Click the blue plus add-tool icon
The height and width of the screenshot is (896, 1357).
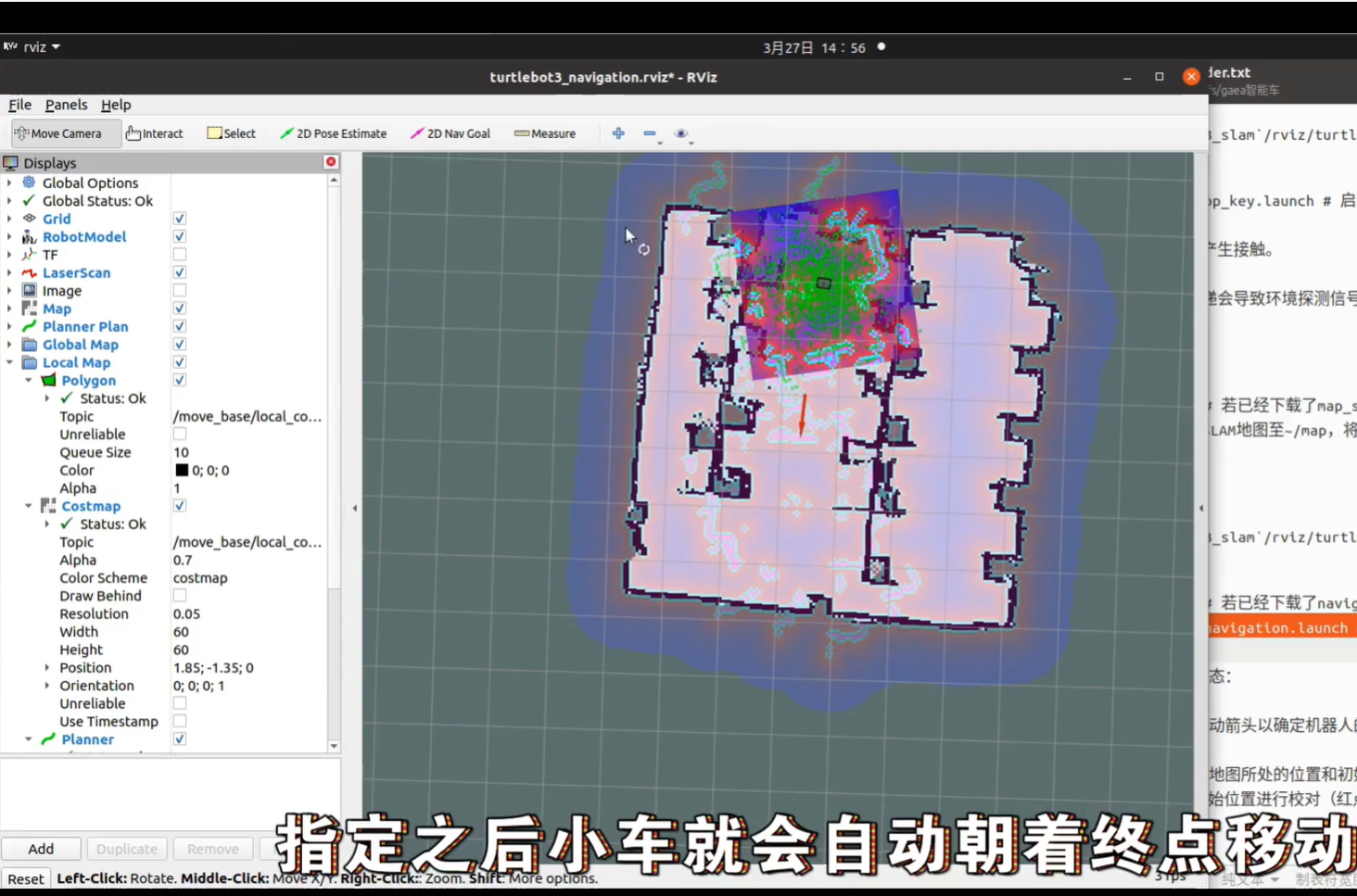618,133
